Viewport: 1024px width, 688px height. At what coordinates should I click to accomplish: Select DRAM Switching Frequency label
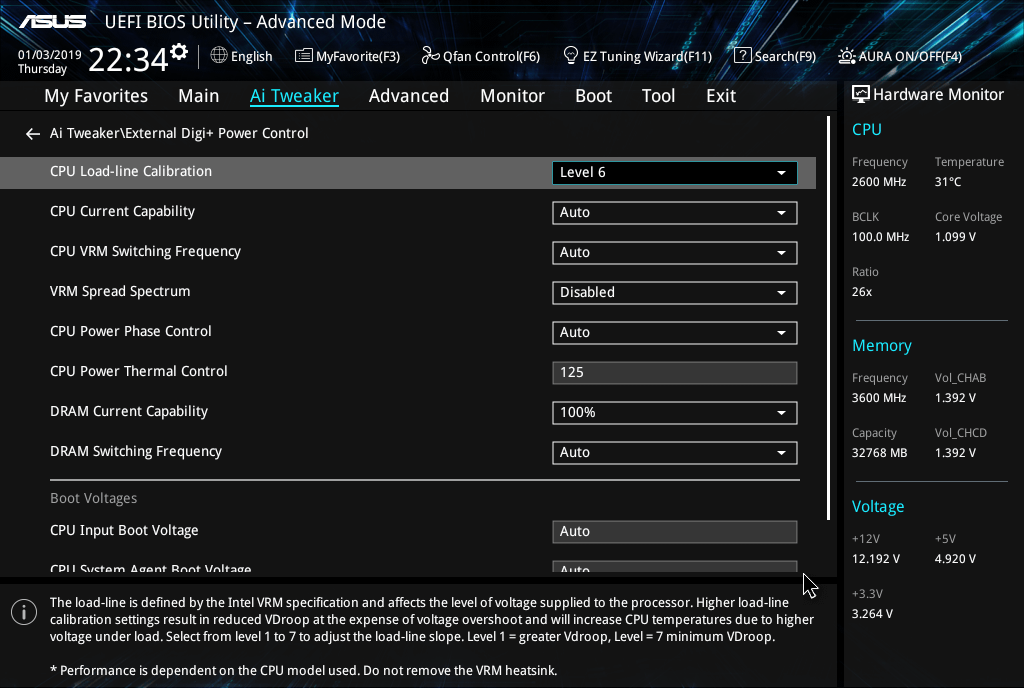coord(136,451)
